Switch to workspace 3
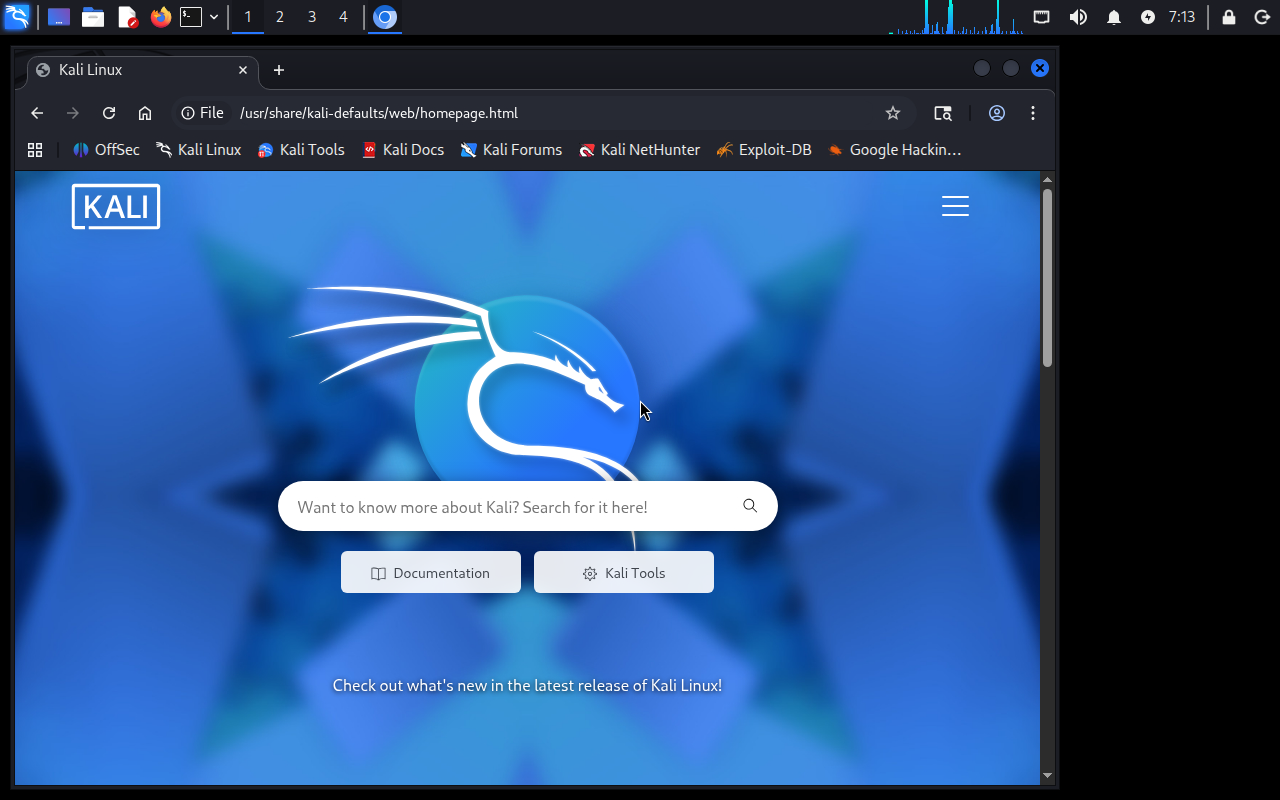This screenshot has width=1280, height=800. (312, 17)
